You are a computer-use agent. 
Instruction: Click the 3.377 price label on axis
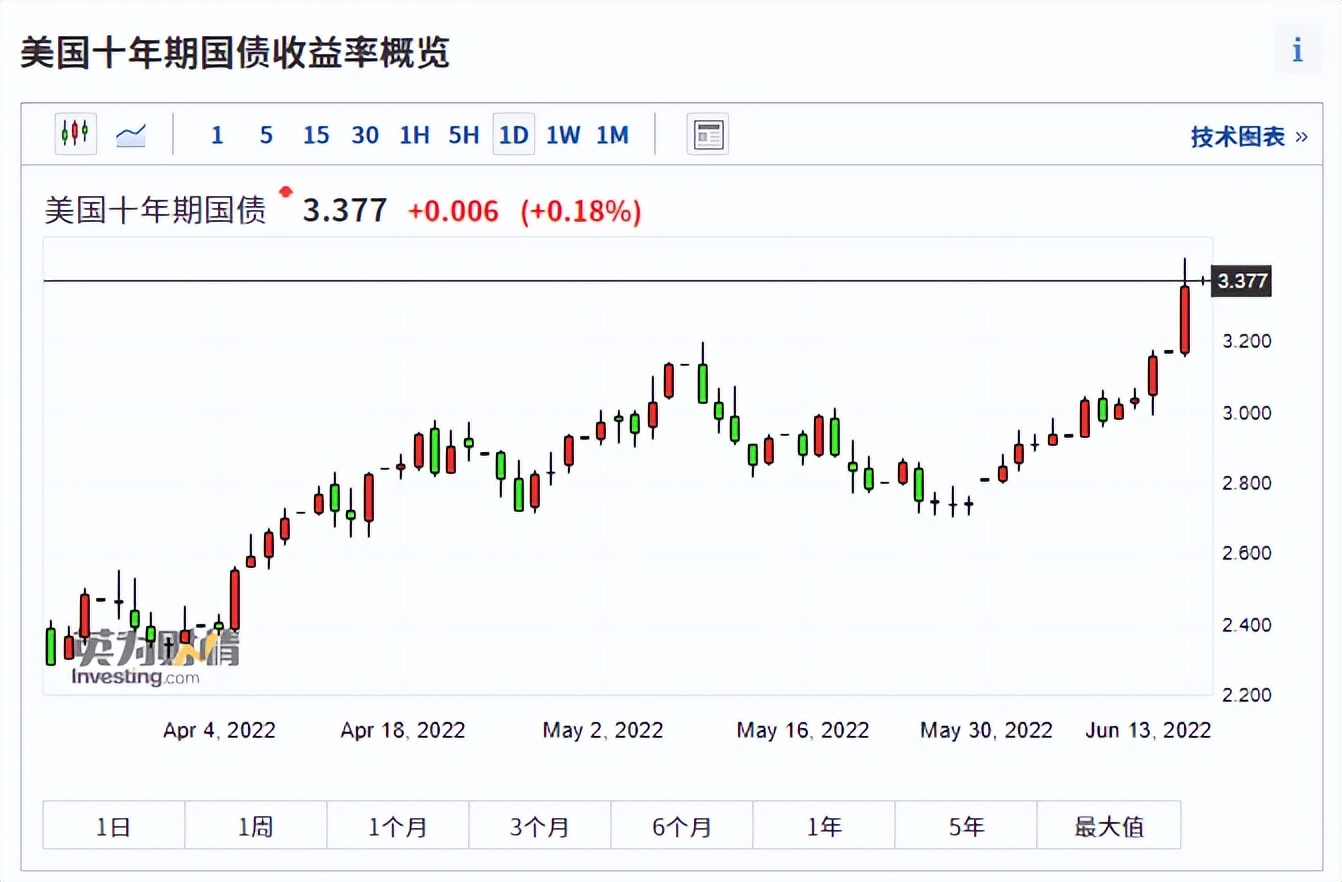pyautogui.click(x=1242, y=281)
